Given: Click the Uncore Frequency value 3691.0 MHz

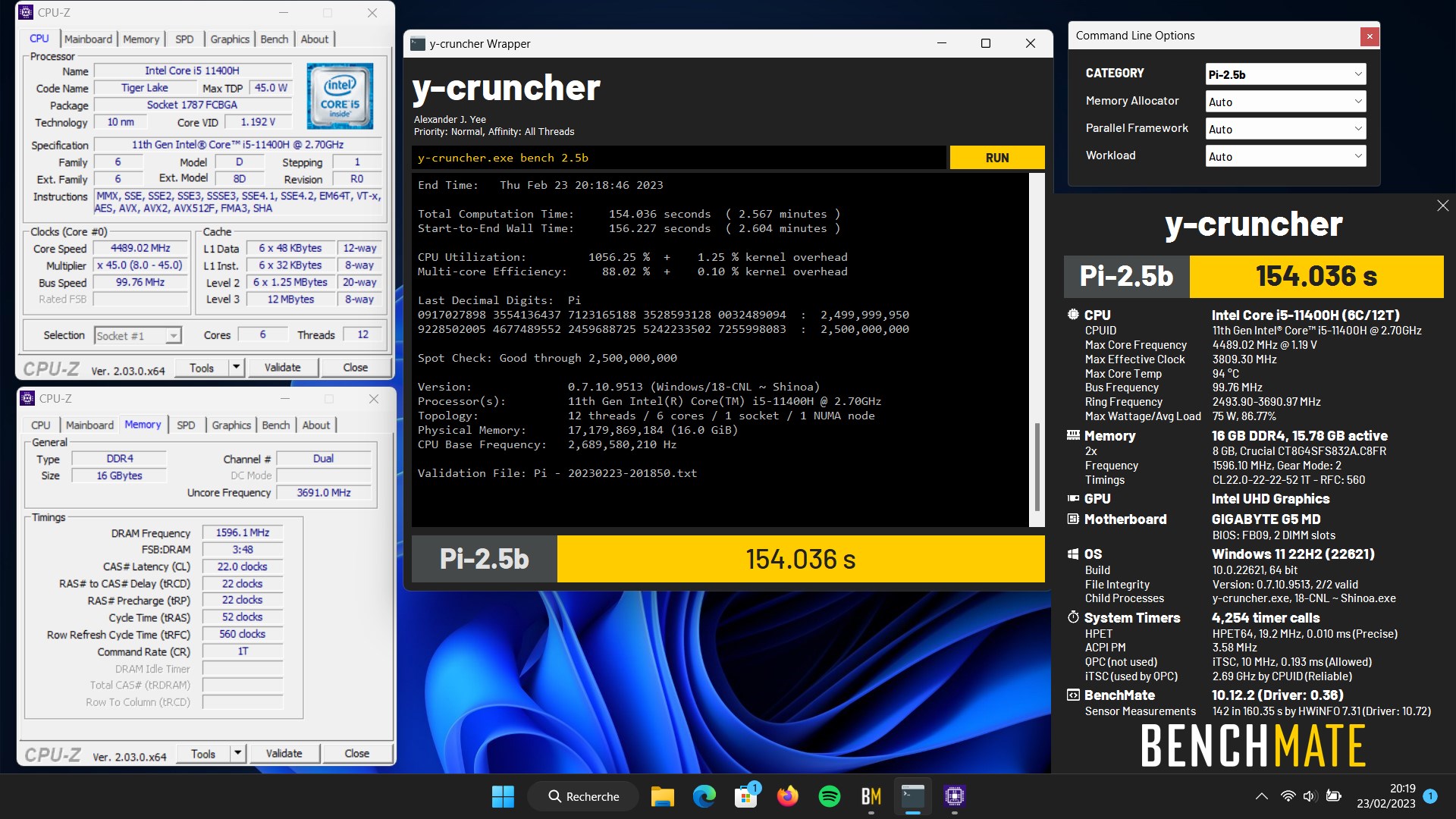Looking at the screenshot, I should 324,492.
